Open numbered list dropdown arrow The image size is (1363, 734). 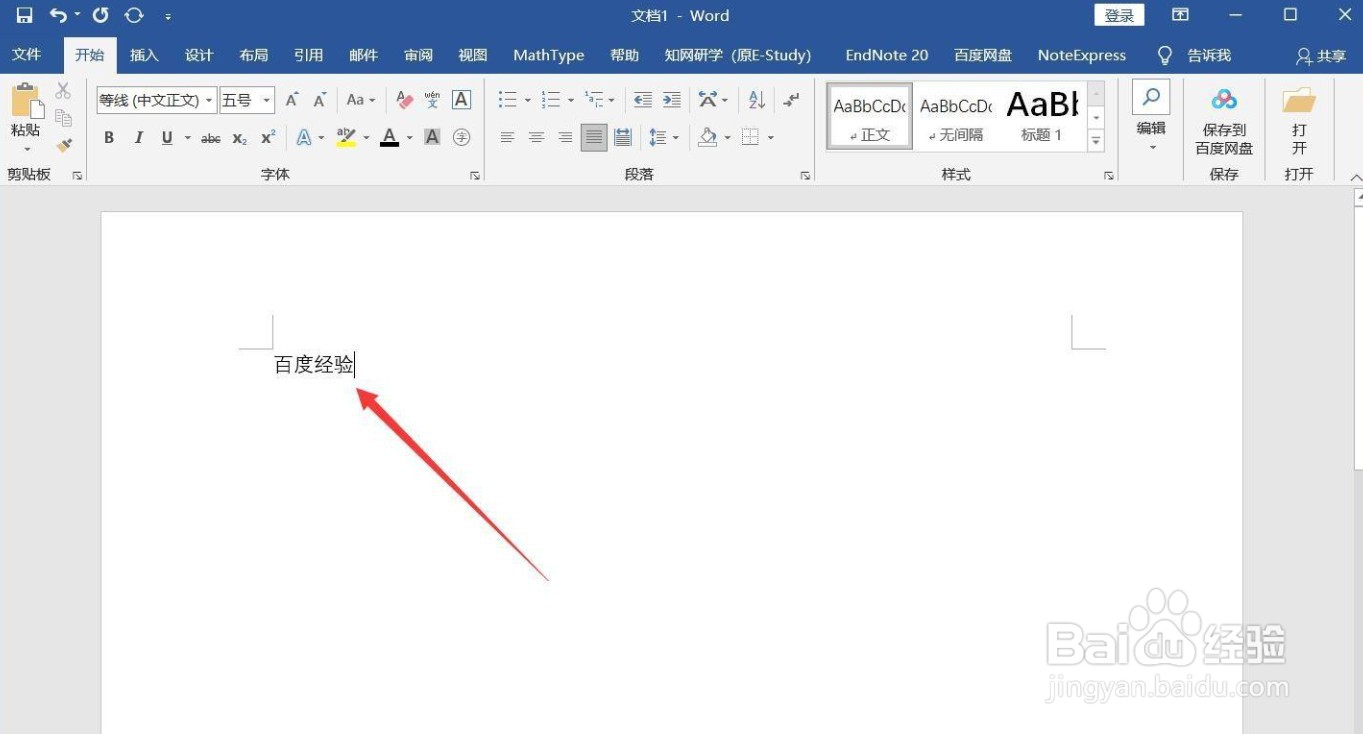[x=571, y=100]
